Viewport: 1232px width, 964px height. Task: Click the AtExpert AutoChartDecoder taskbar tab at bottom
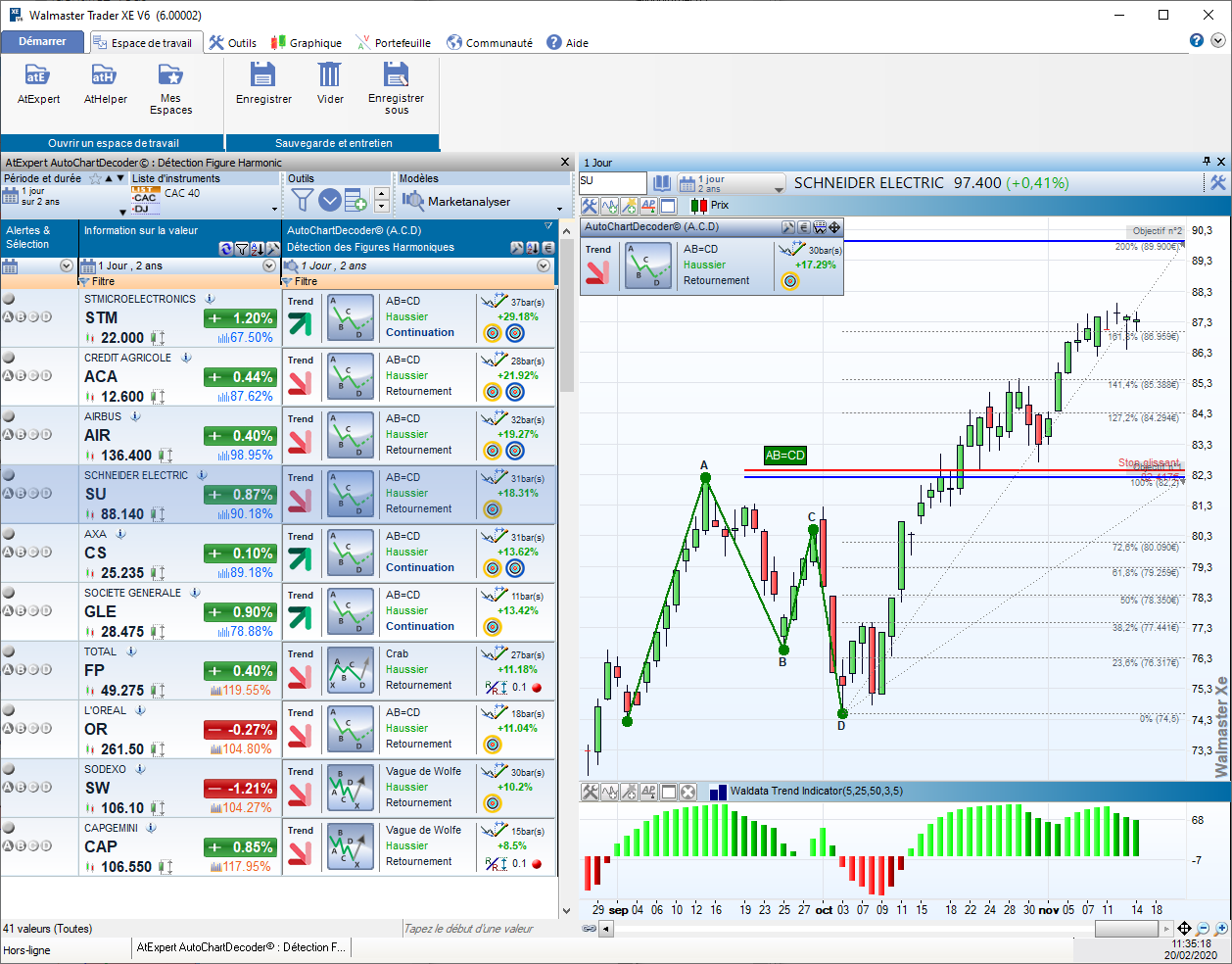point(241,947)
